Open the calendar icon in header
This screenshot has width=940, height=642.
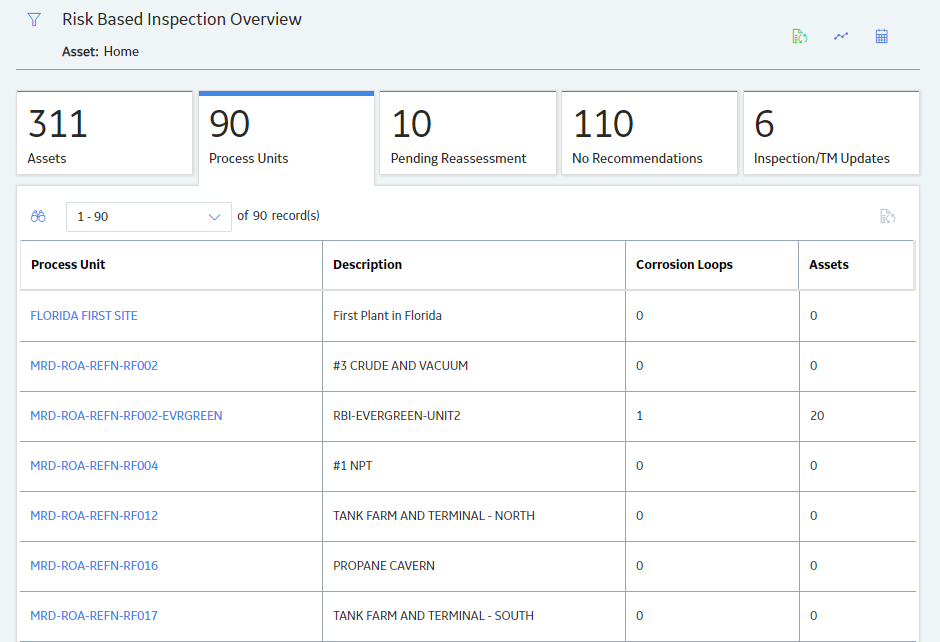[x=881, y=37]
